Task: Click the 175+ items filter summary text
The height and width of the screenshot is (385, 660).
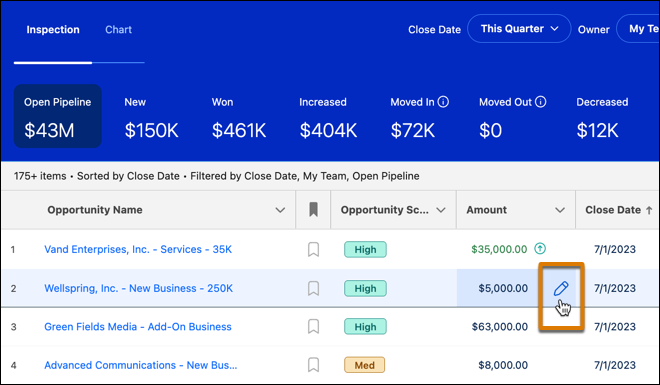Action: coord(216,176)
